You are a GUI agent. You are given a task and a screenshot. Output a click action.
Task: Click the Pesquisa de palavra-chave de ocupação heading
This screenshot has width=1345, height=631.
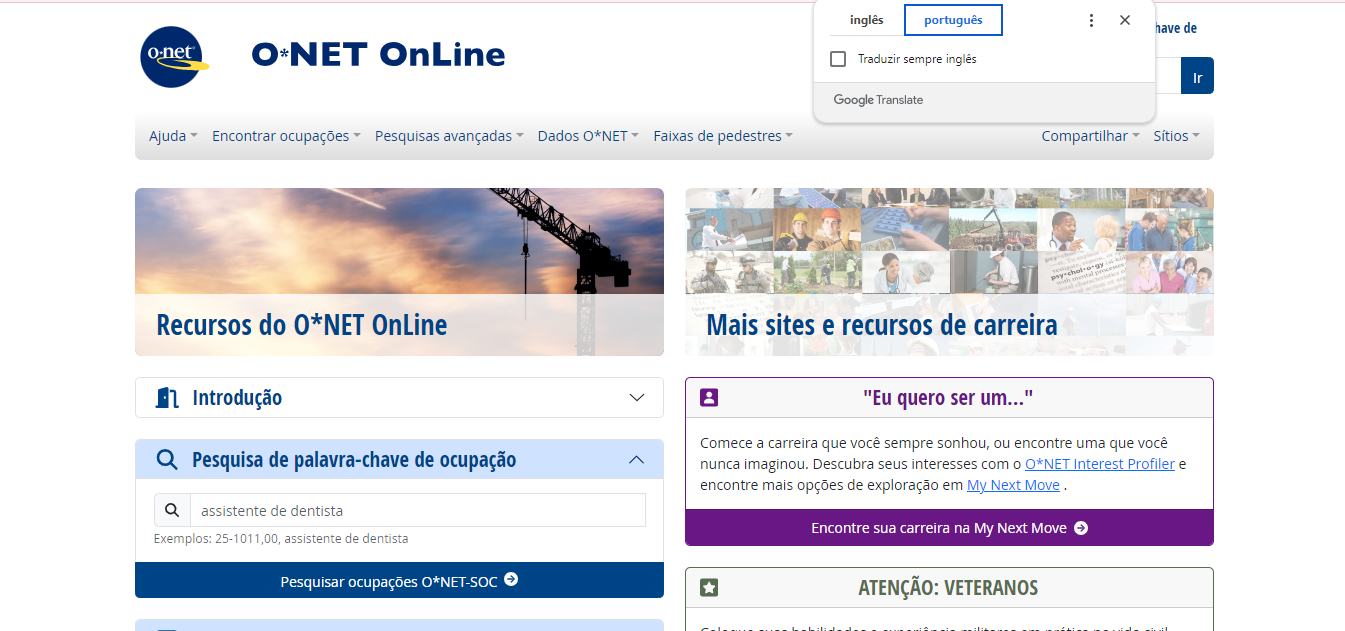[354, 459]
